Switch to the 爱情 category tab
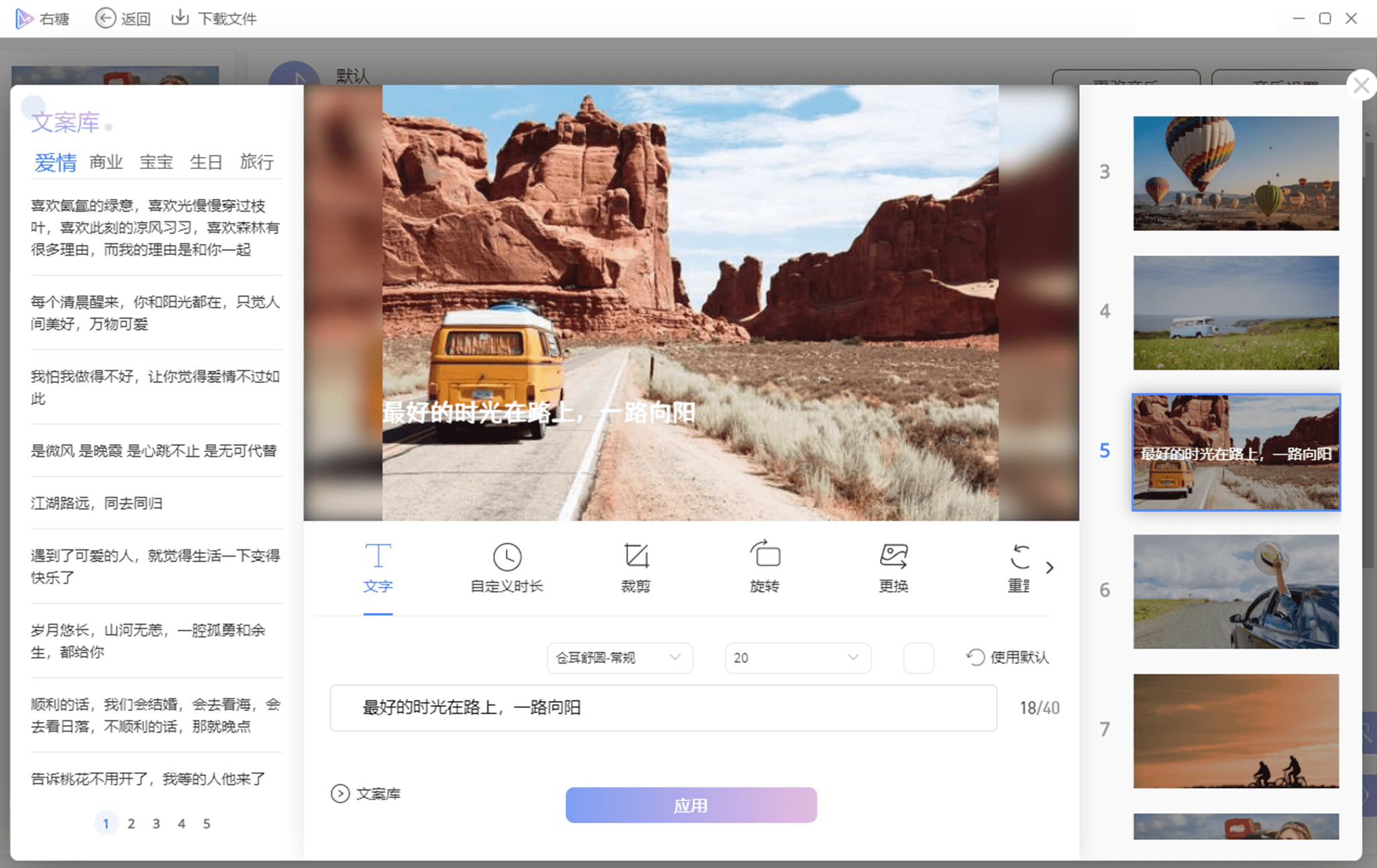This screenshot has width=1377, height=868. (x=55, y=162)
